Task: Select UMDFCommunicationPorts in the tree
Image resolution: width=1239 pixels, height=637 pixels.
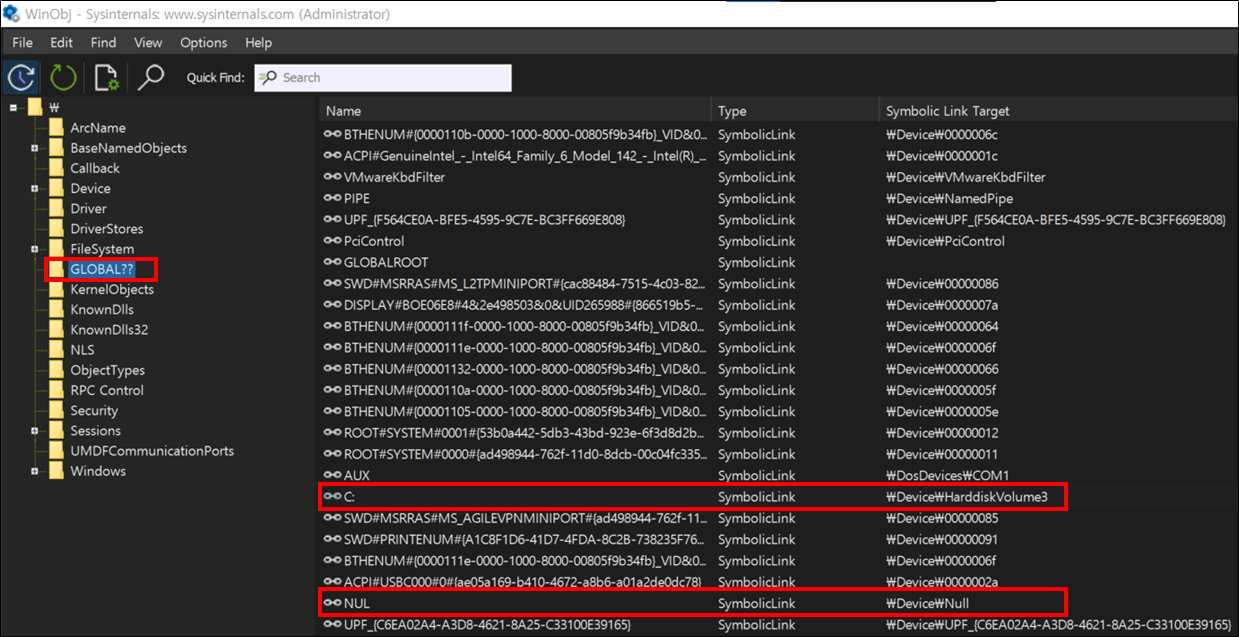Action: (x=152, y=451)
